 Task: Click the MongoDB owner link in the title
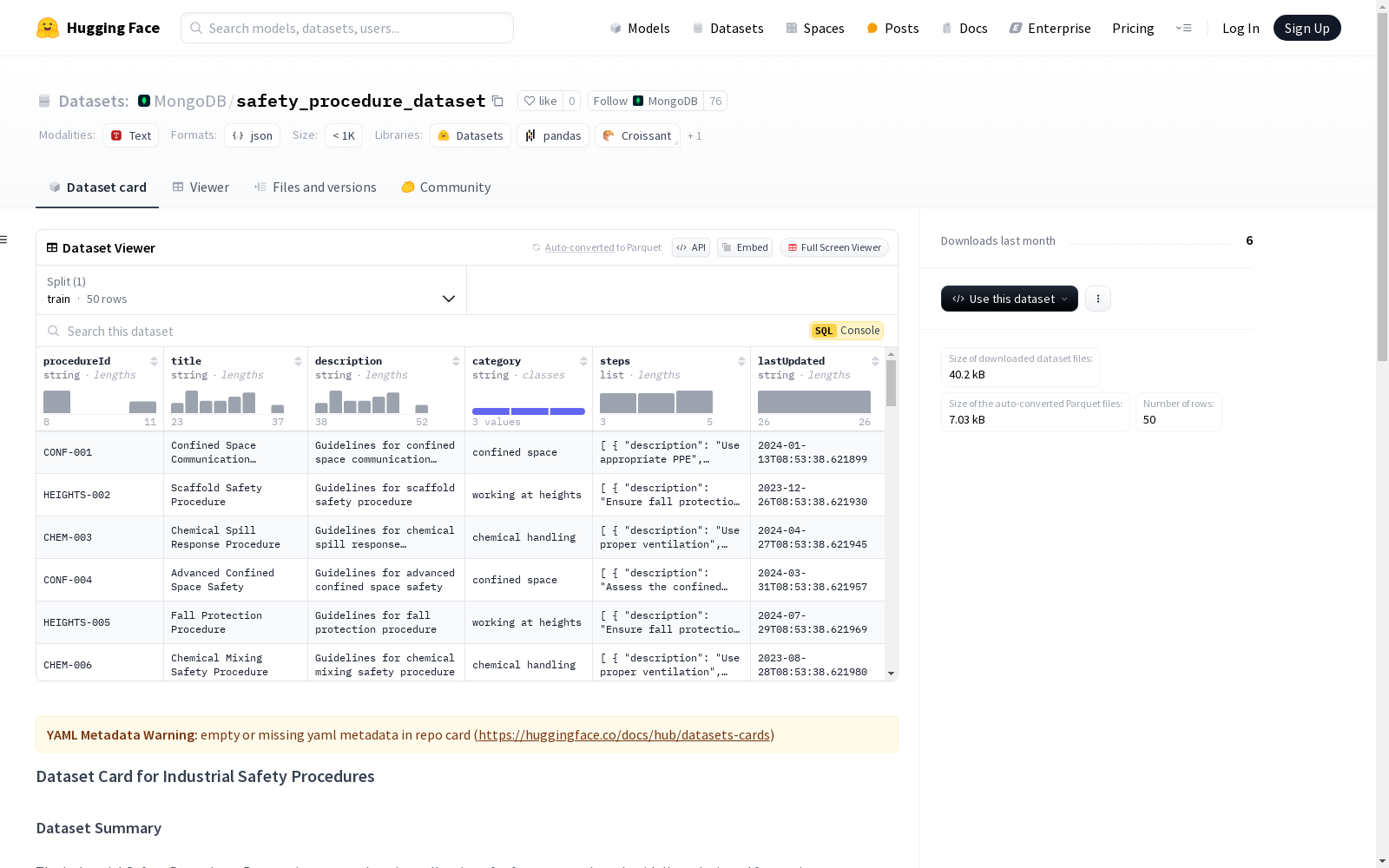(x=190, y=101)
